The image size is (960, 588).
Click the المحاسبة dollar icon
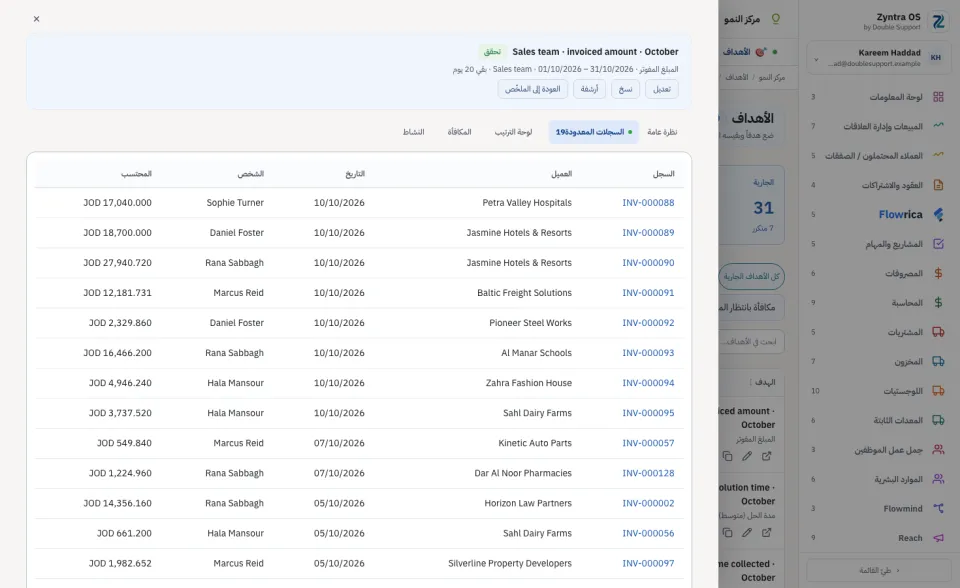pos(938,303)
